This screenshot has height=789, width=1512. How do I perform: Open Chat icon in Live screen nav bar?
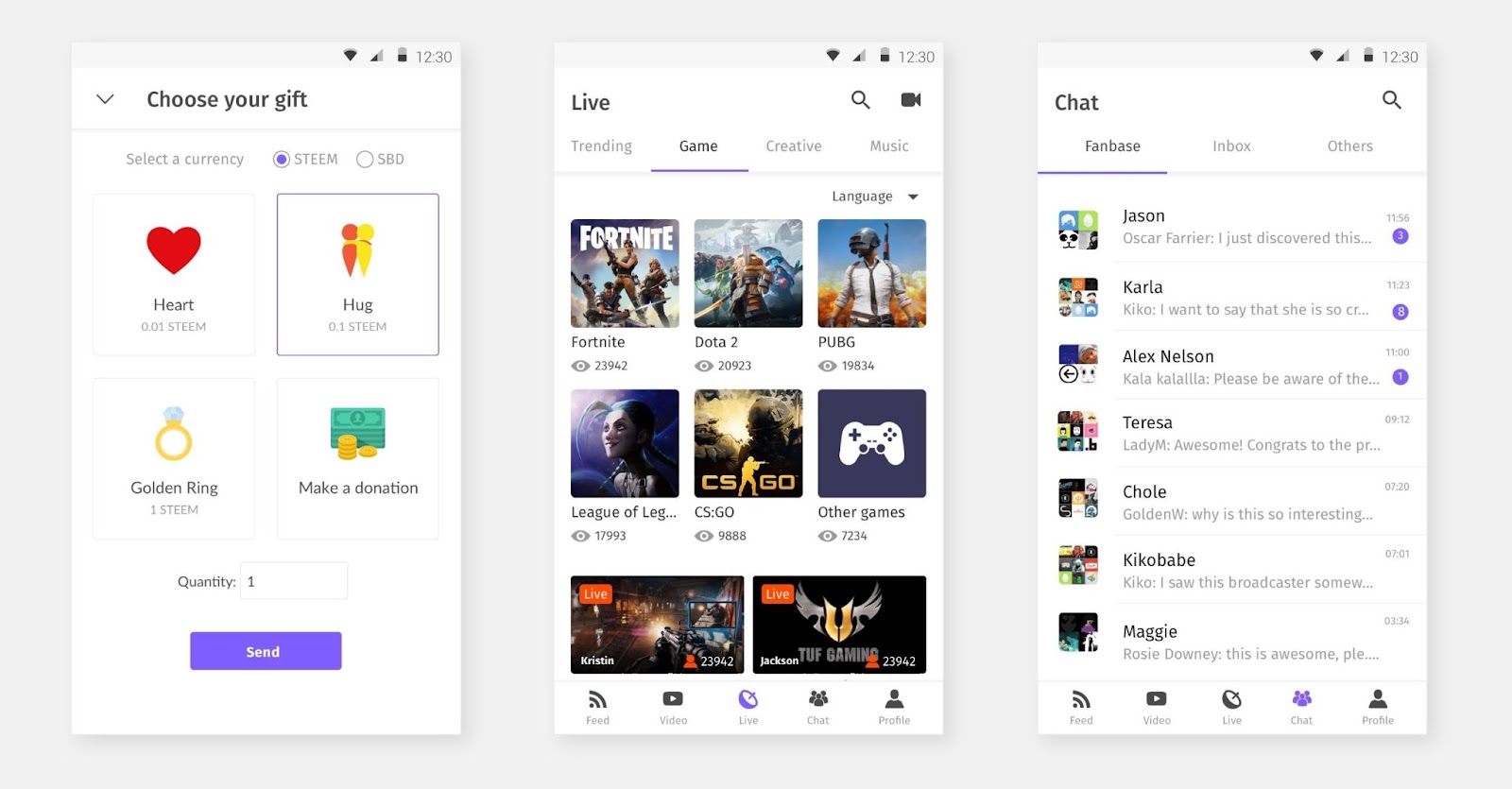(x=818, y=698)
